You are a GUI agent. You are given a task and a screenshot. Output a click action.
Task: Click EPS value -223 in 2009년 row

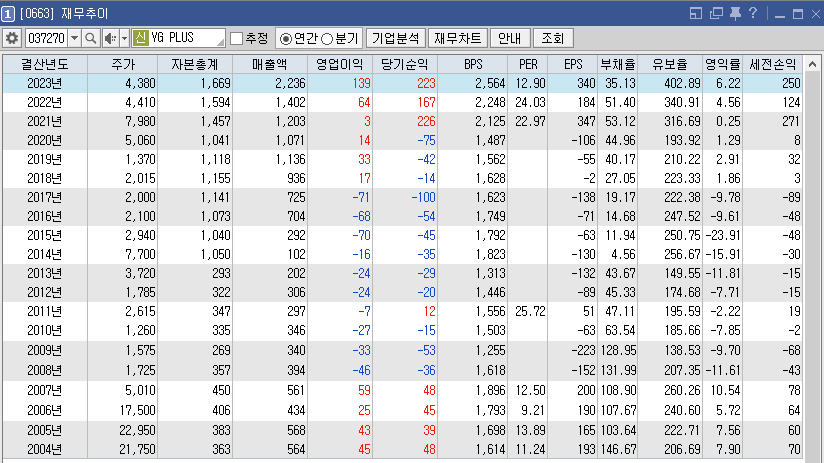click(583, 350)
